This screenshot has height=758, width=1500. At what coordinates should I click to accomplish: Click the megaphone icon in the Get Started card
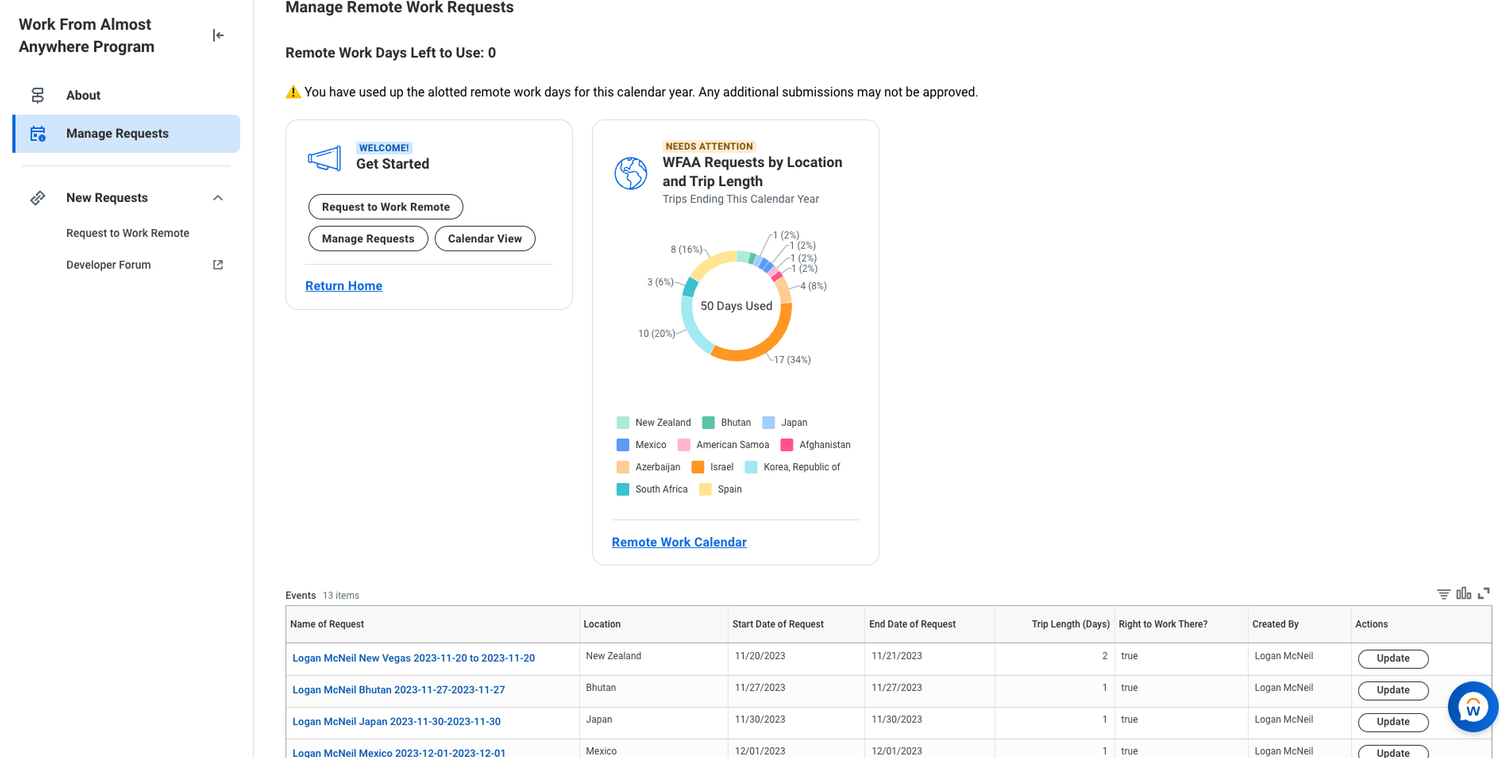[323, 157]
